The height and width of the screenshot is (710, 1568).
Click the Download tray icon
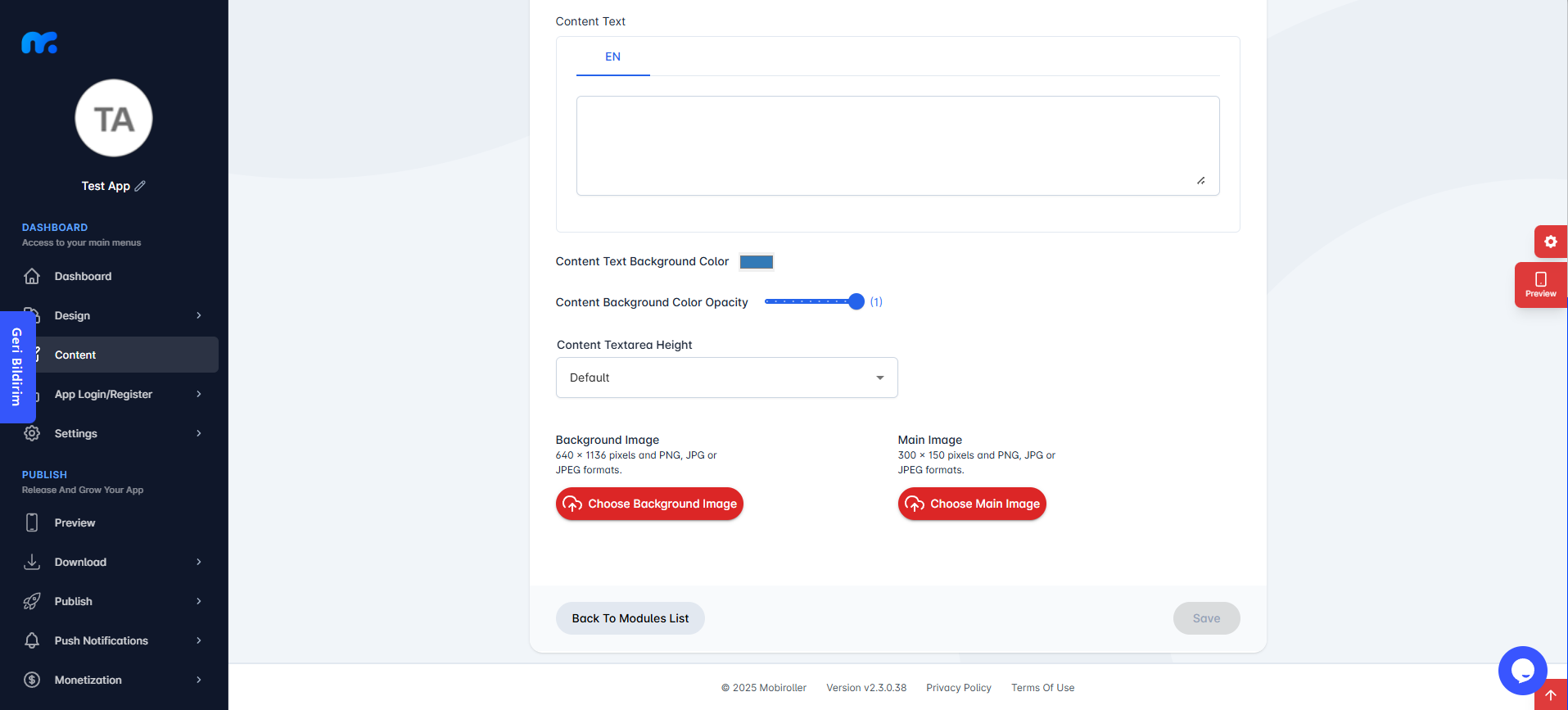[32, 562]
